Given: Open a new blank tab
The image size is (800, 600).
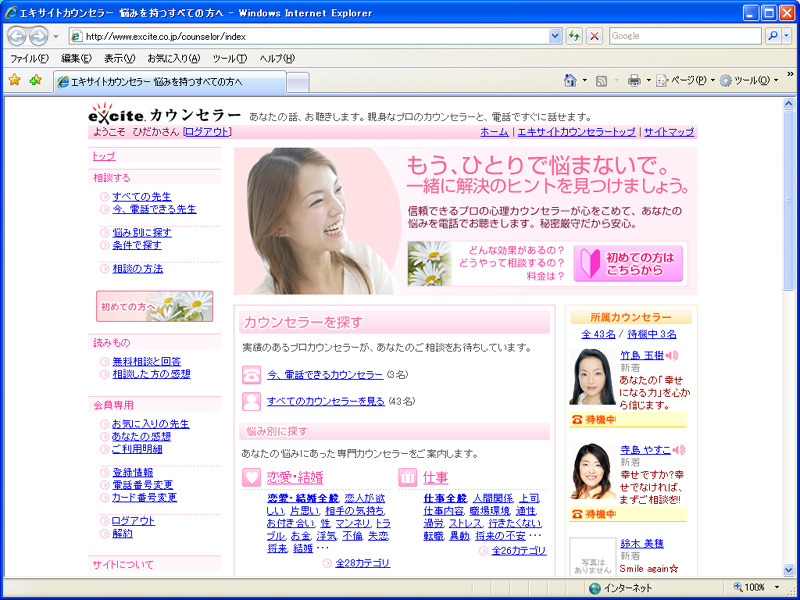Looking at the screenshot, I should pyautogui.click(x=297, y=83).
